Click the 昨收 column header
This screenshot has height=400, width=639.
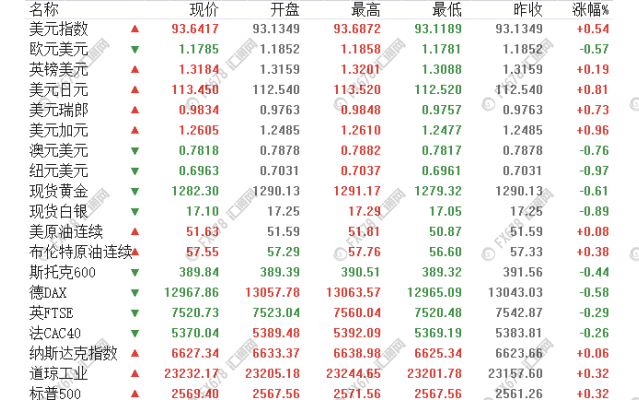(526, 9)
